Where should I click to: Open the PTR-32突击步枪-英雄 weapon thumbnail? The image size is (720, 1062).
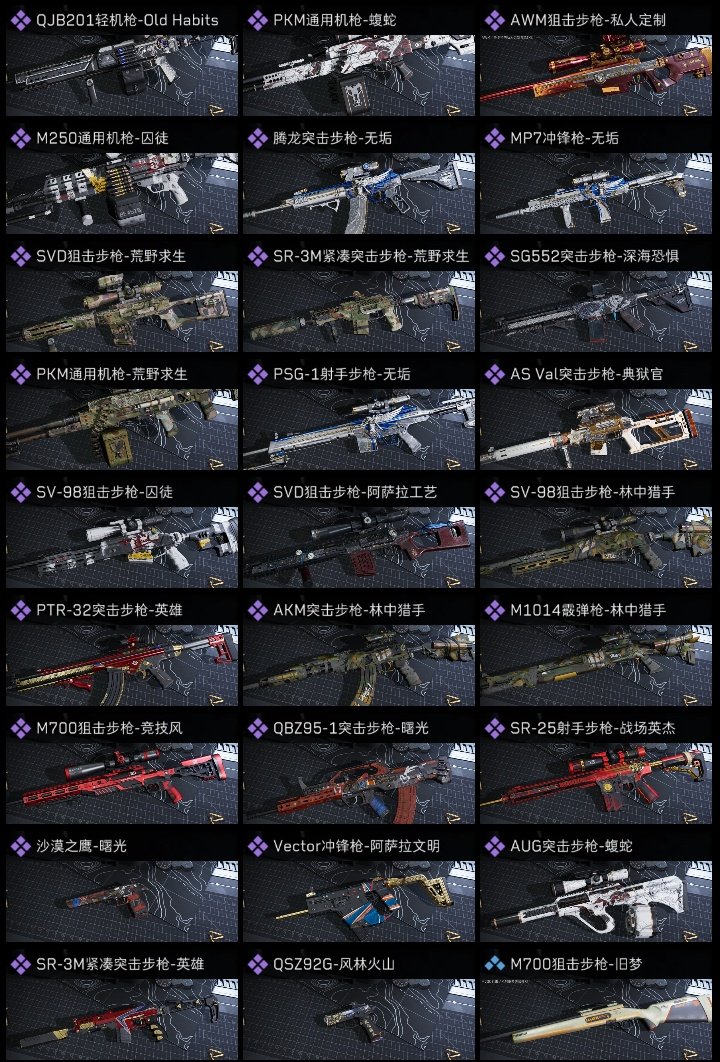pos(122,665)
